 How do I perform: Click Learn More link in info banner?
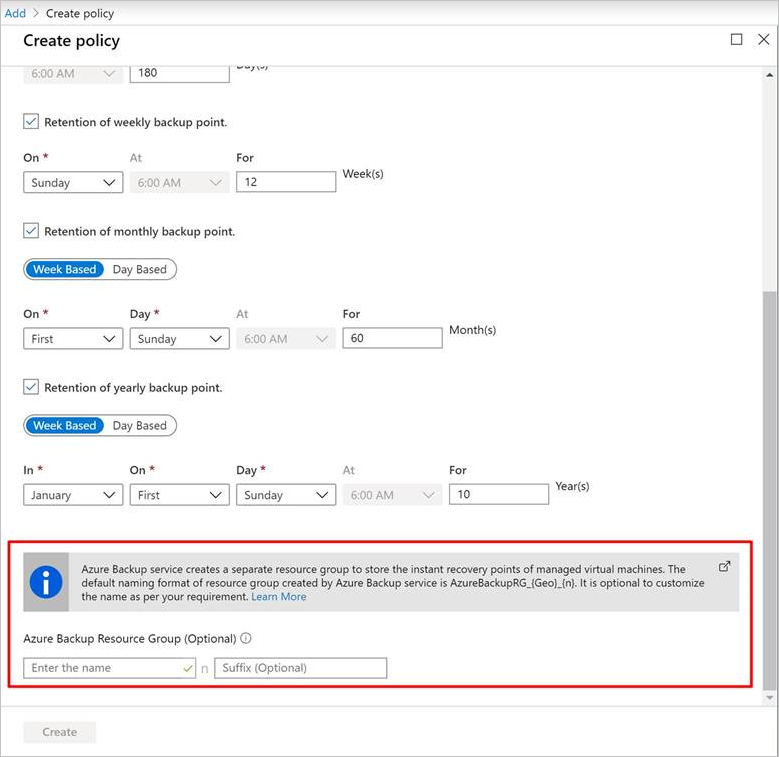[x=279, y=597]
